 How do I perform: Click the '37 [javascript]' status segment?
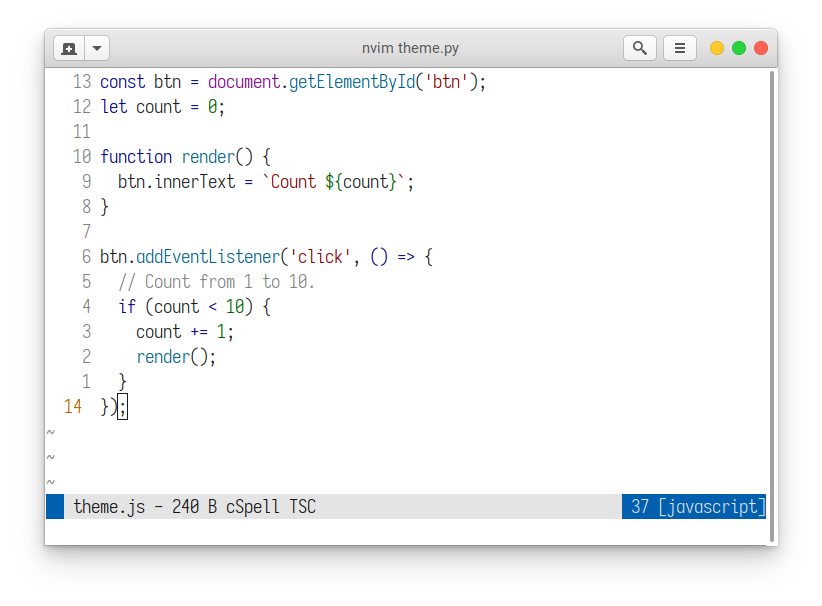[x=694, y=507]
